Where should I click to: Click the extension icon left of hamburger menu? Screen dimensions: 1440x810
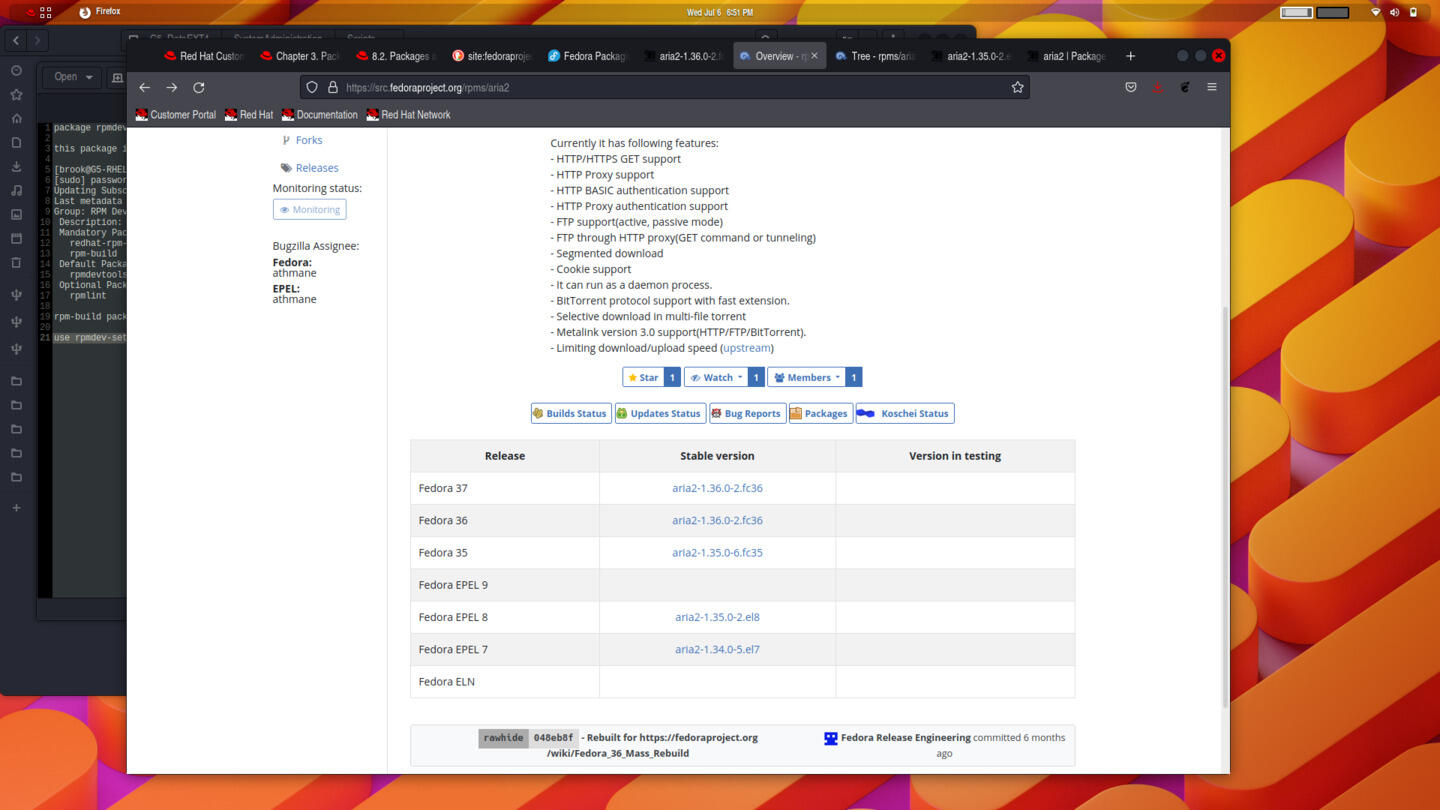(x=1185, y=87)
